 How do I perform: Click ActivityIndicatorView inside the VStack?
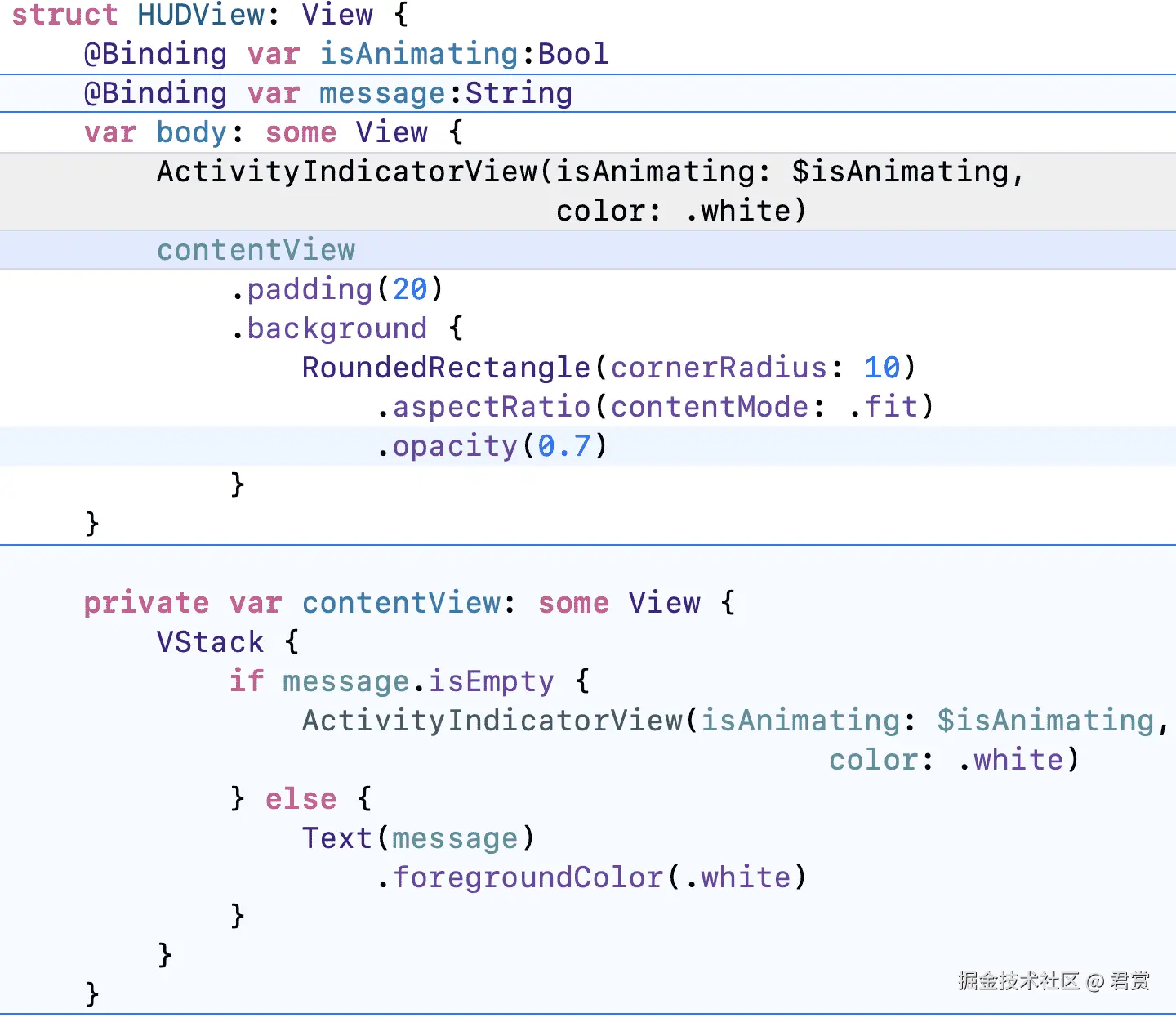tap(492, 721)
